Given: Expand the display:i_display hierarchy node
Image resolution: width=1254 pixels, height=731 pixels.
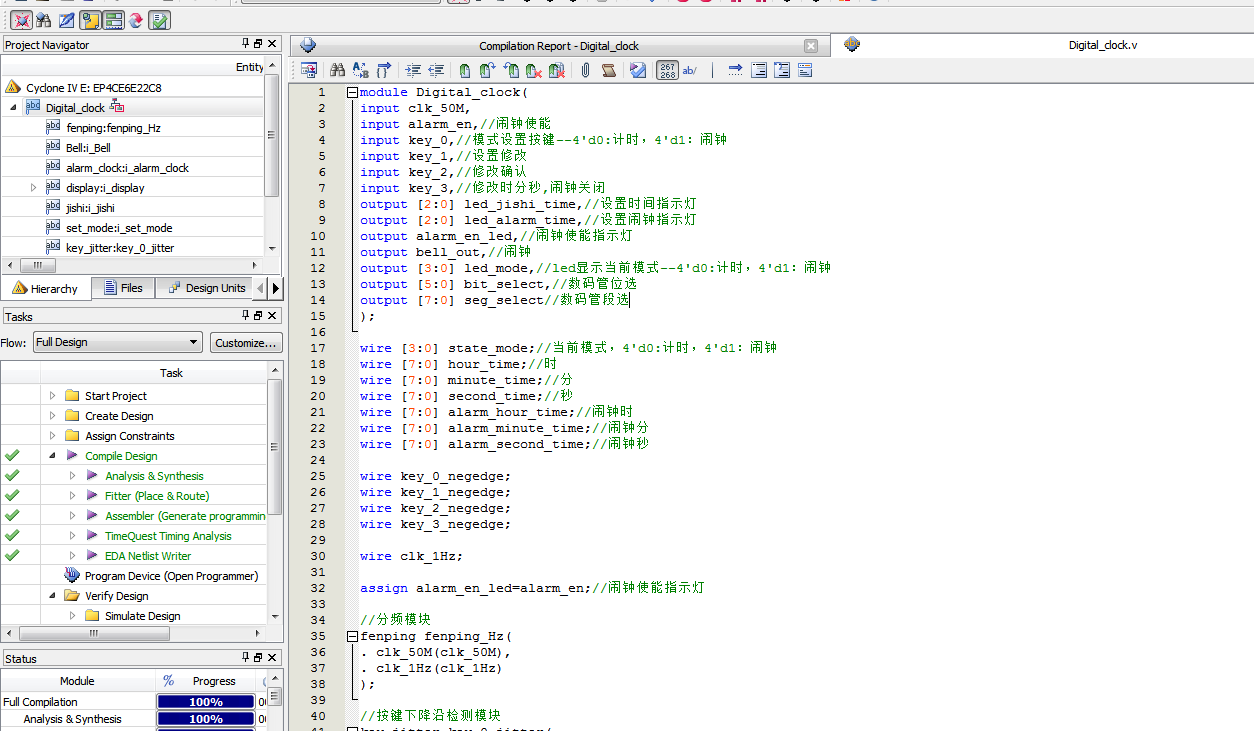Looking at the screenshot, I should click(x=33, y=188).
